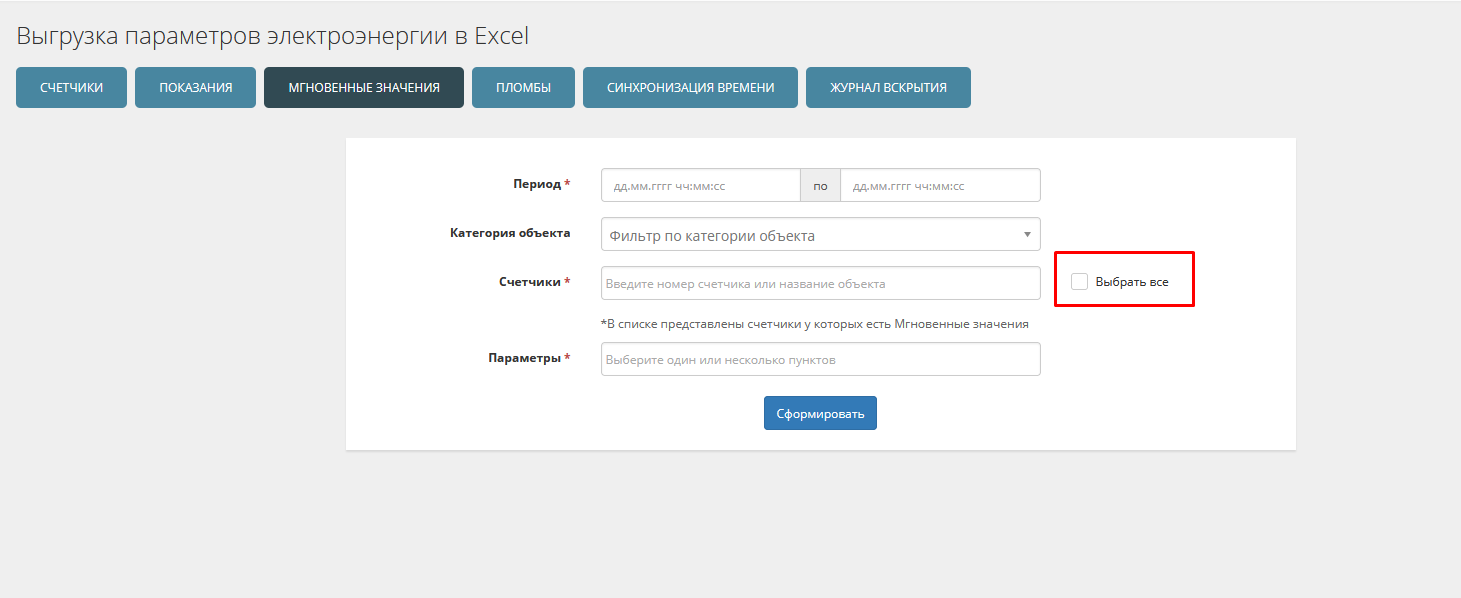Click the Счетчики meter number input
Image resolution: width=1461 pixels, height=598 pixels.
point(820,284)
